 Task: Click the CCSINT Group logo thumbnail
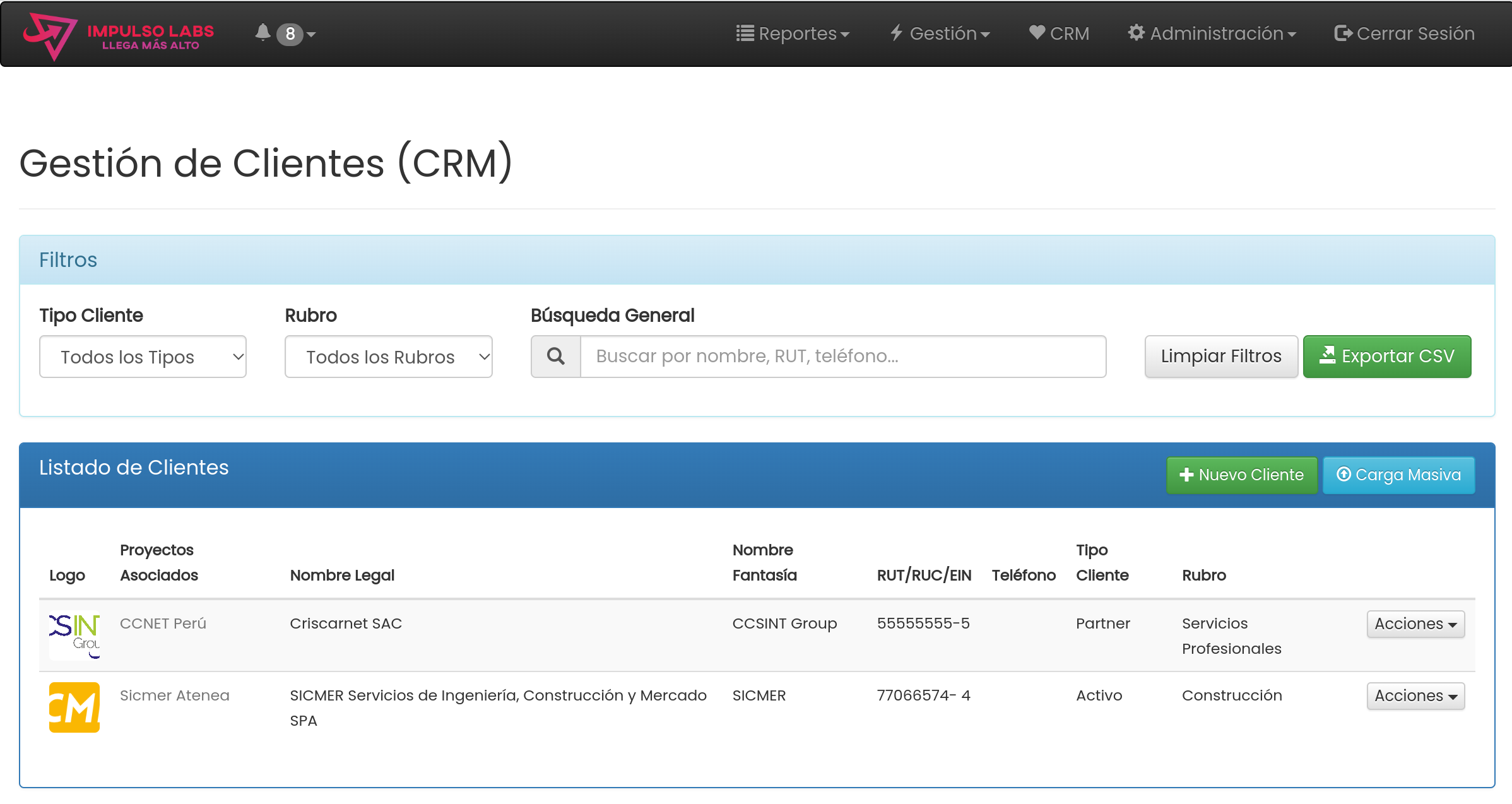tap(74, 635)
